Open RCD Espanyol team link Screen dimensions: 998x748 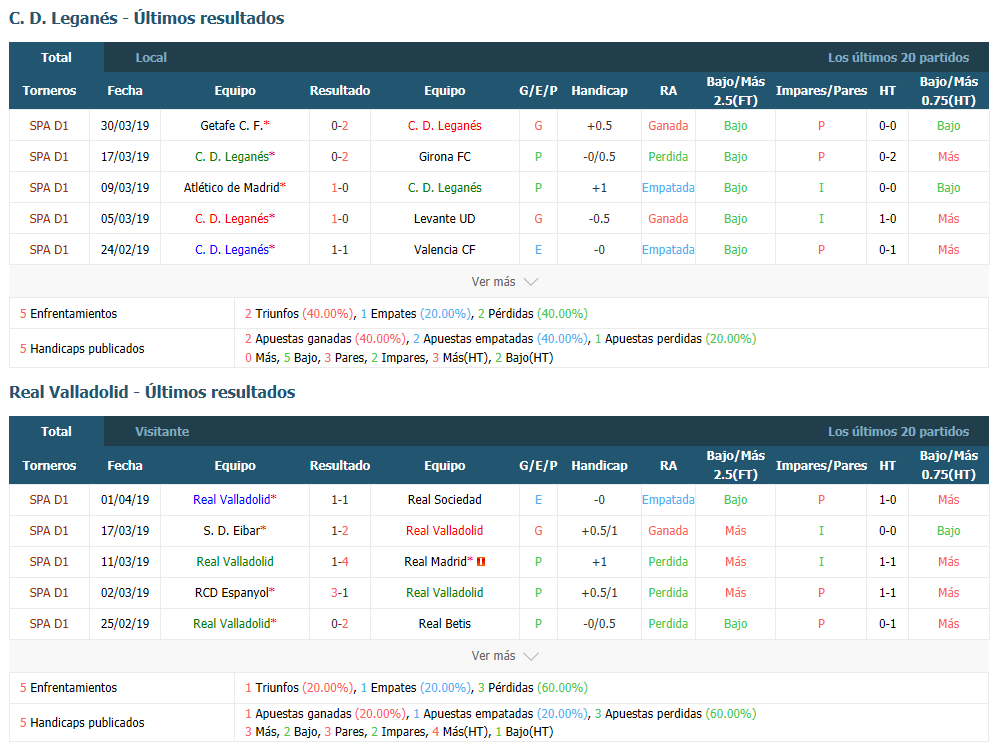232,593
